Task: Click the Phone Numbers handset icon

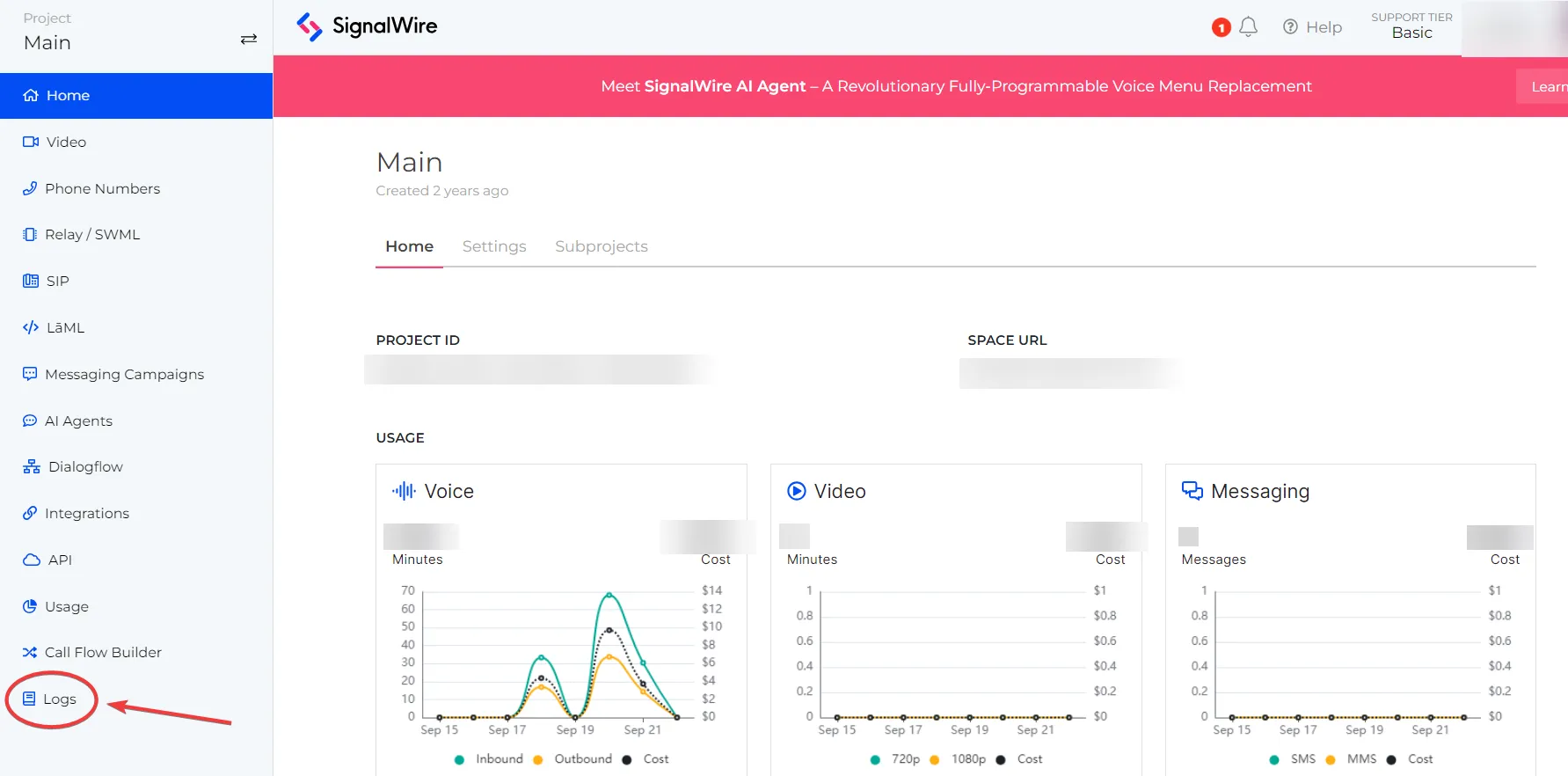Action: (x=30, y=188)
